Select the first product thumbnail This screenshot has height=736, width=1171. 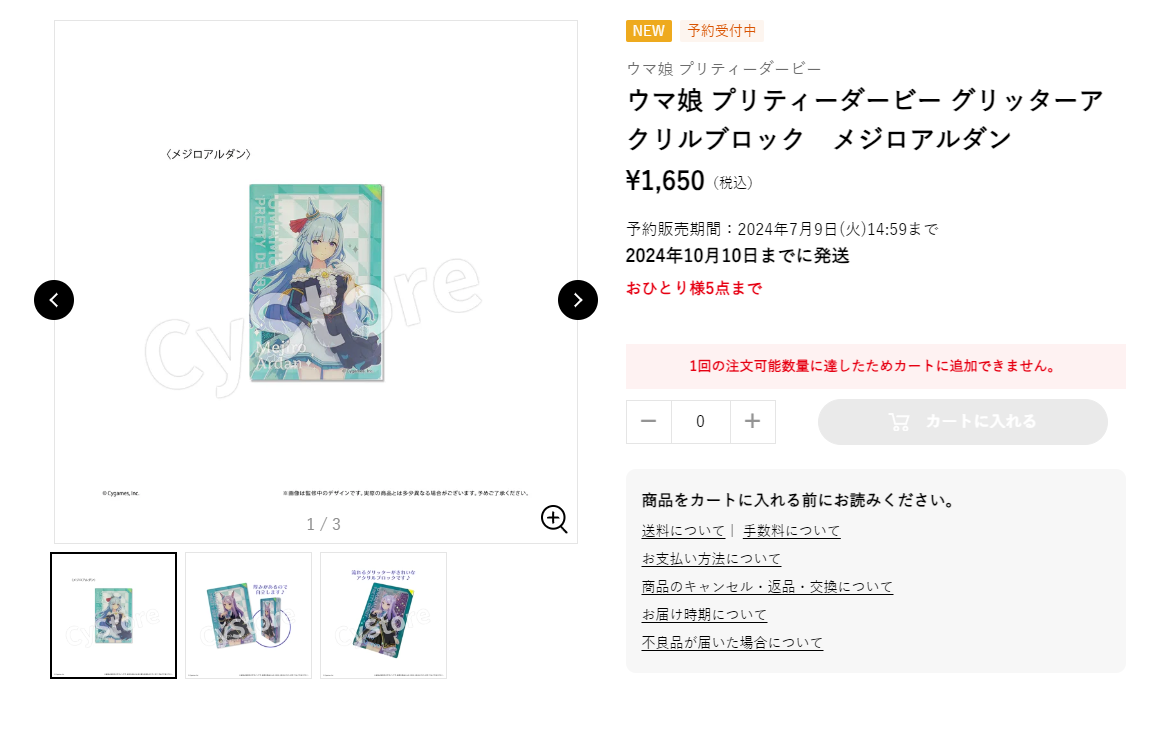coord(114,615)
